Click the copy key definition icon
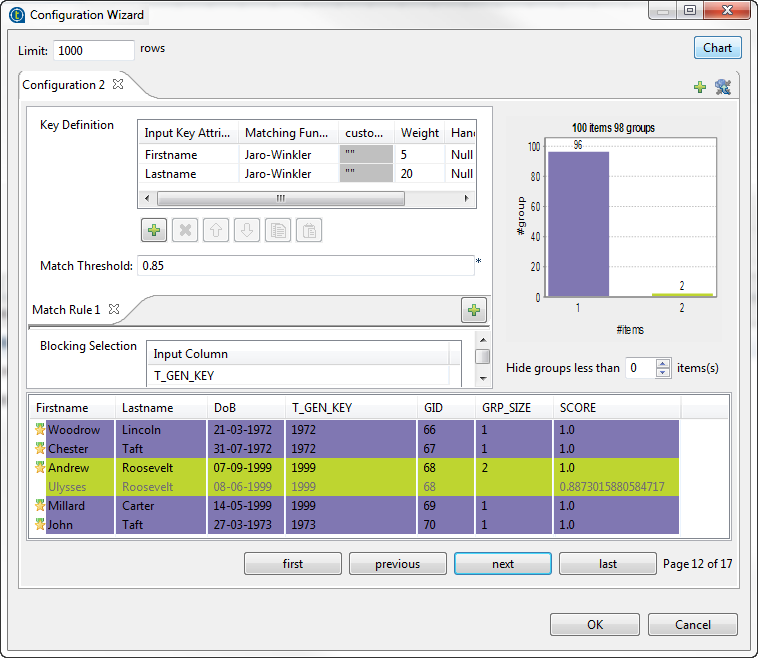Viewport: 758px width, 658px height. click(279, 231)
